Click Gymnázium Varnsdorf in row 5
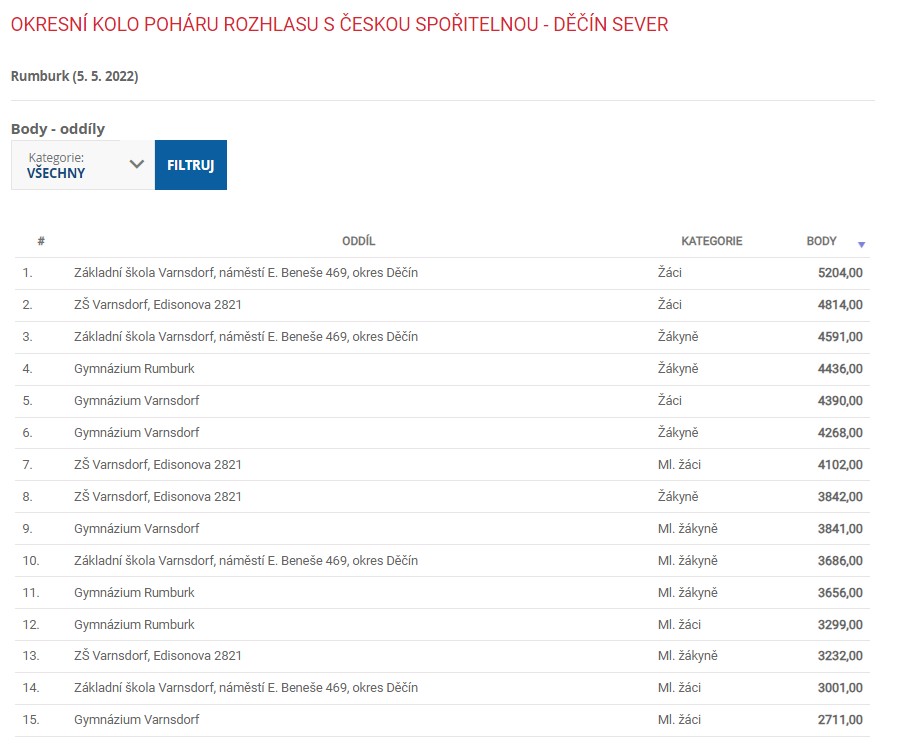This screenshot has height=754, width=900. 136,401
